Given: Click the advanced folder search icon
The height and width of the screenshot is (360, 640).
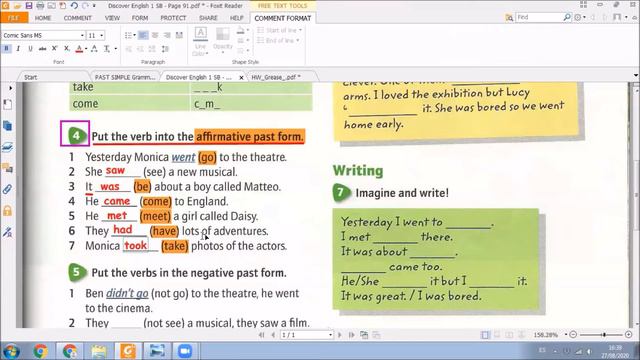Looking at the screenshot, I should [509, 18].
